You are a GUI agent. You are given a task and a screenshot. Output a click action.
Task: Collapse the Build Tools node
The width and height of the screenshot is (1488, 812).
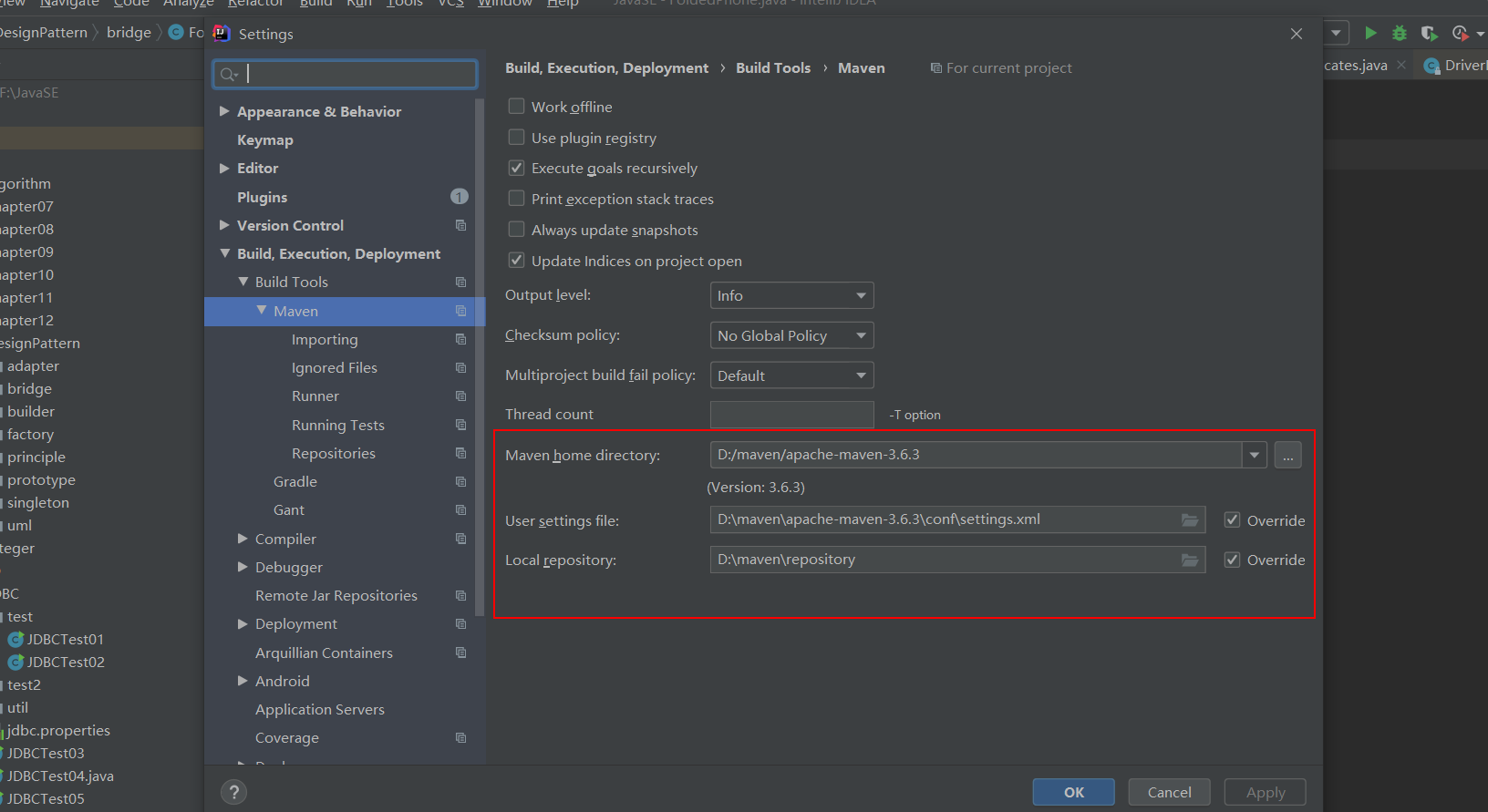pos(243,282)
